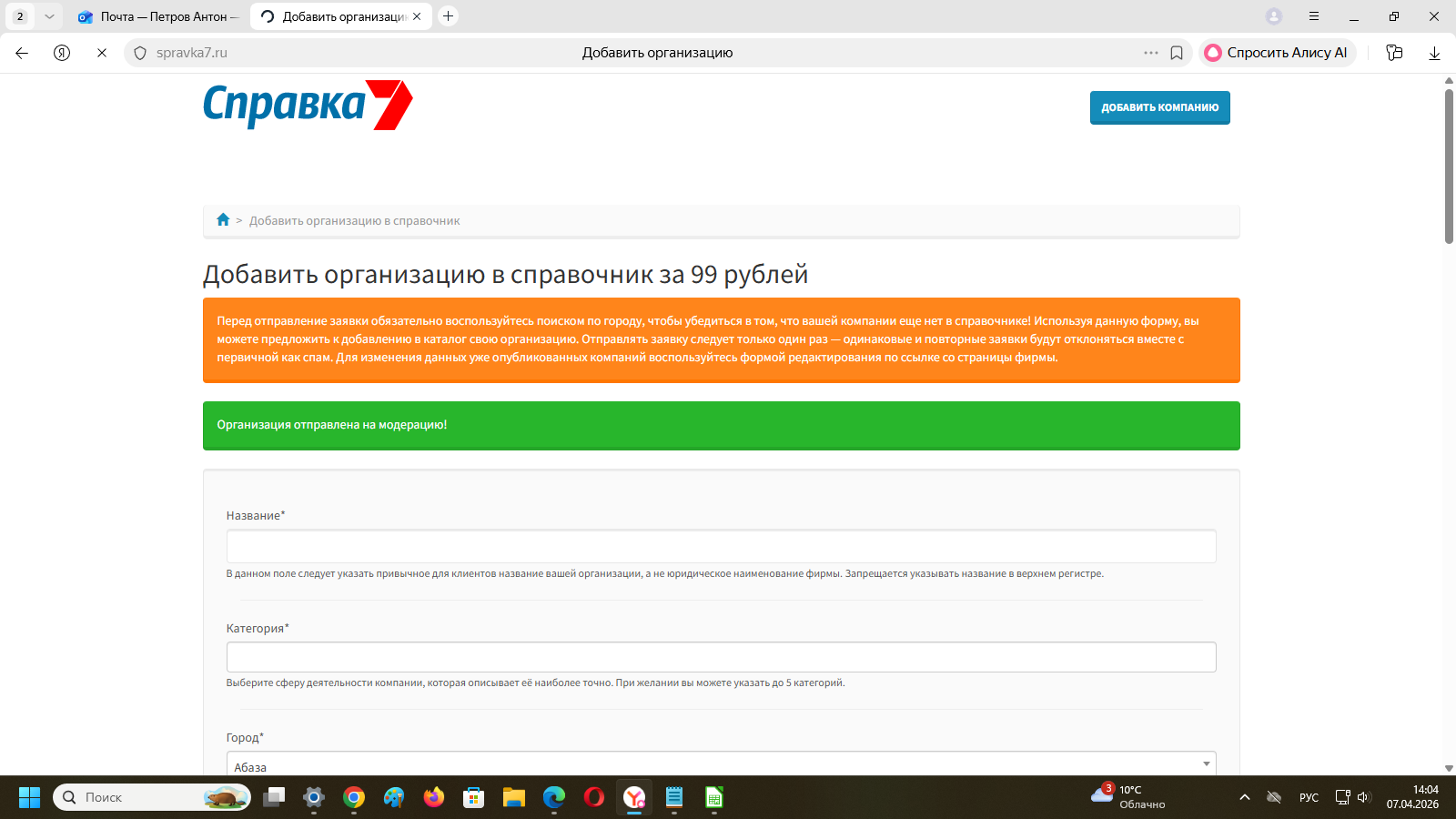Go back using the browser back arrow
Image resolution: width=1456 pixels, height=819 pixels.
[22, 53]
